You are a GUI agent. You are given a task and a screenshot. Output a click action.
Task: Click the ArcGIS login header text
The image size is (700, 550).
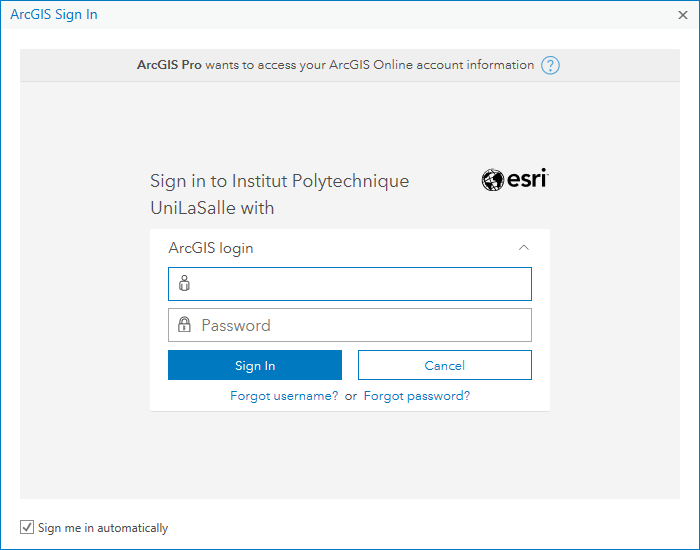tap(211, 248)
